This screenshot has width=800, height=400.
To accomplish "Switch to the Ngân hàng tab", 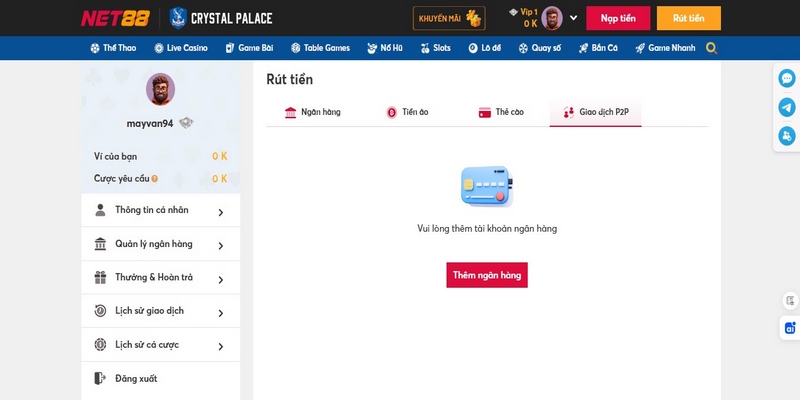I will tap(312, 112).
